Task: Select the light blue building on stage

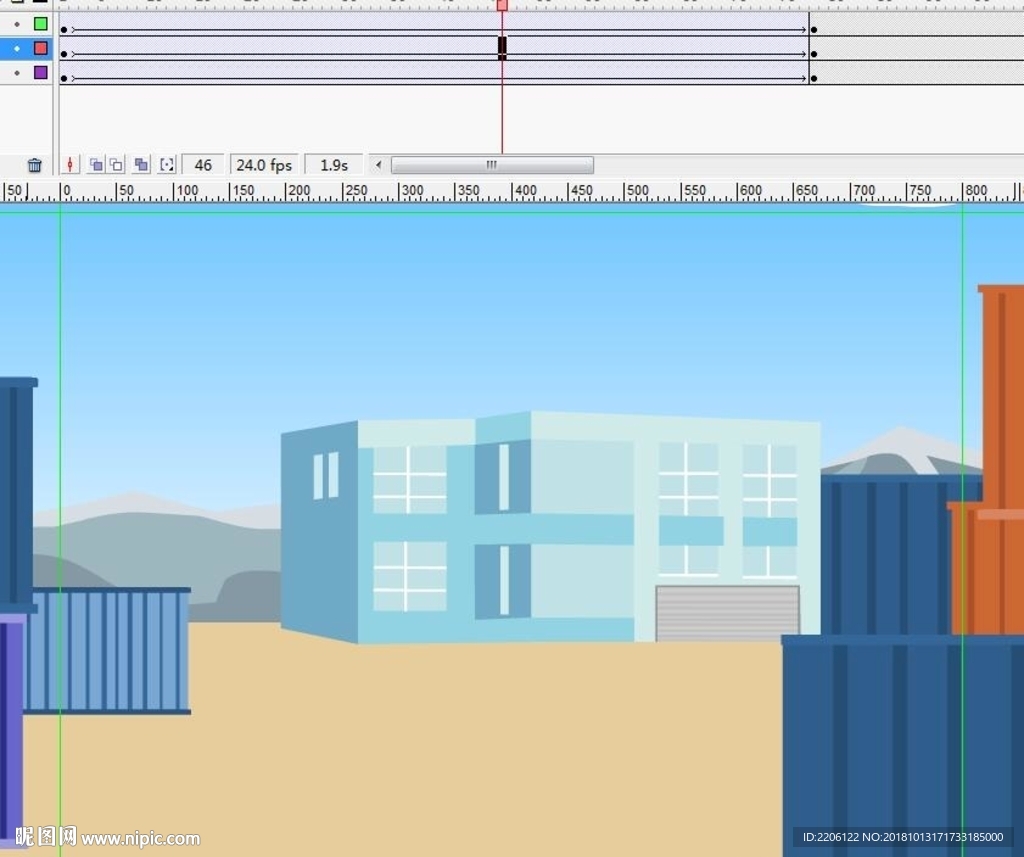Action: coord(551,527)
